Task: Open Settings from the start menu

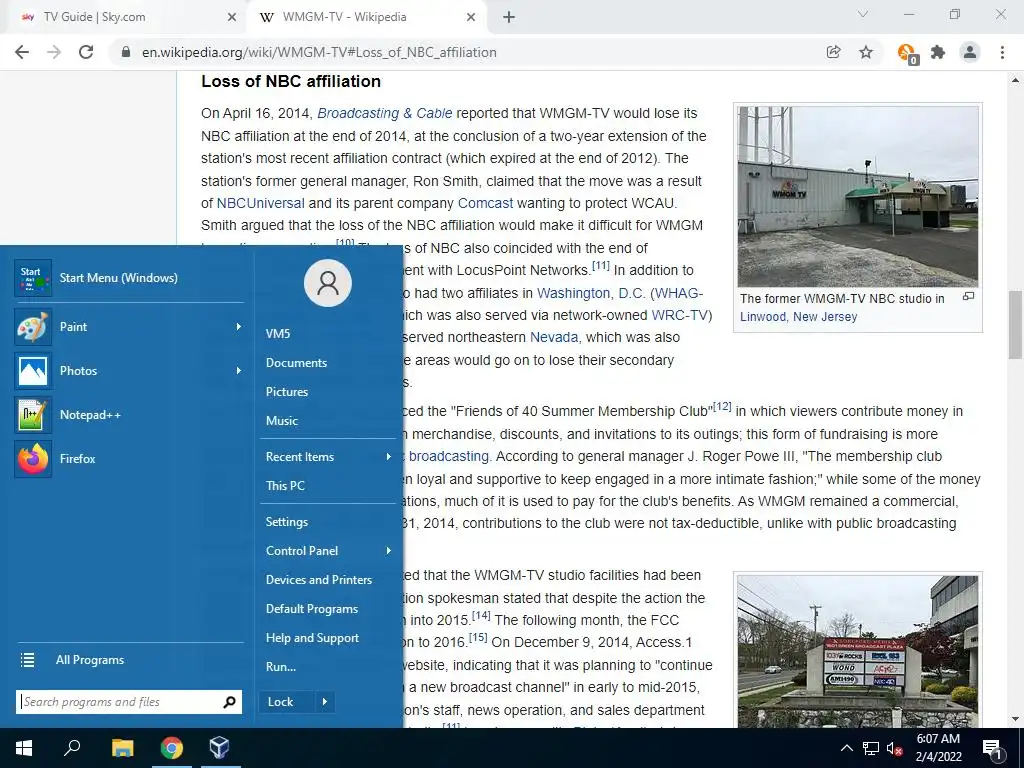Action: [x=287, y=522]
